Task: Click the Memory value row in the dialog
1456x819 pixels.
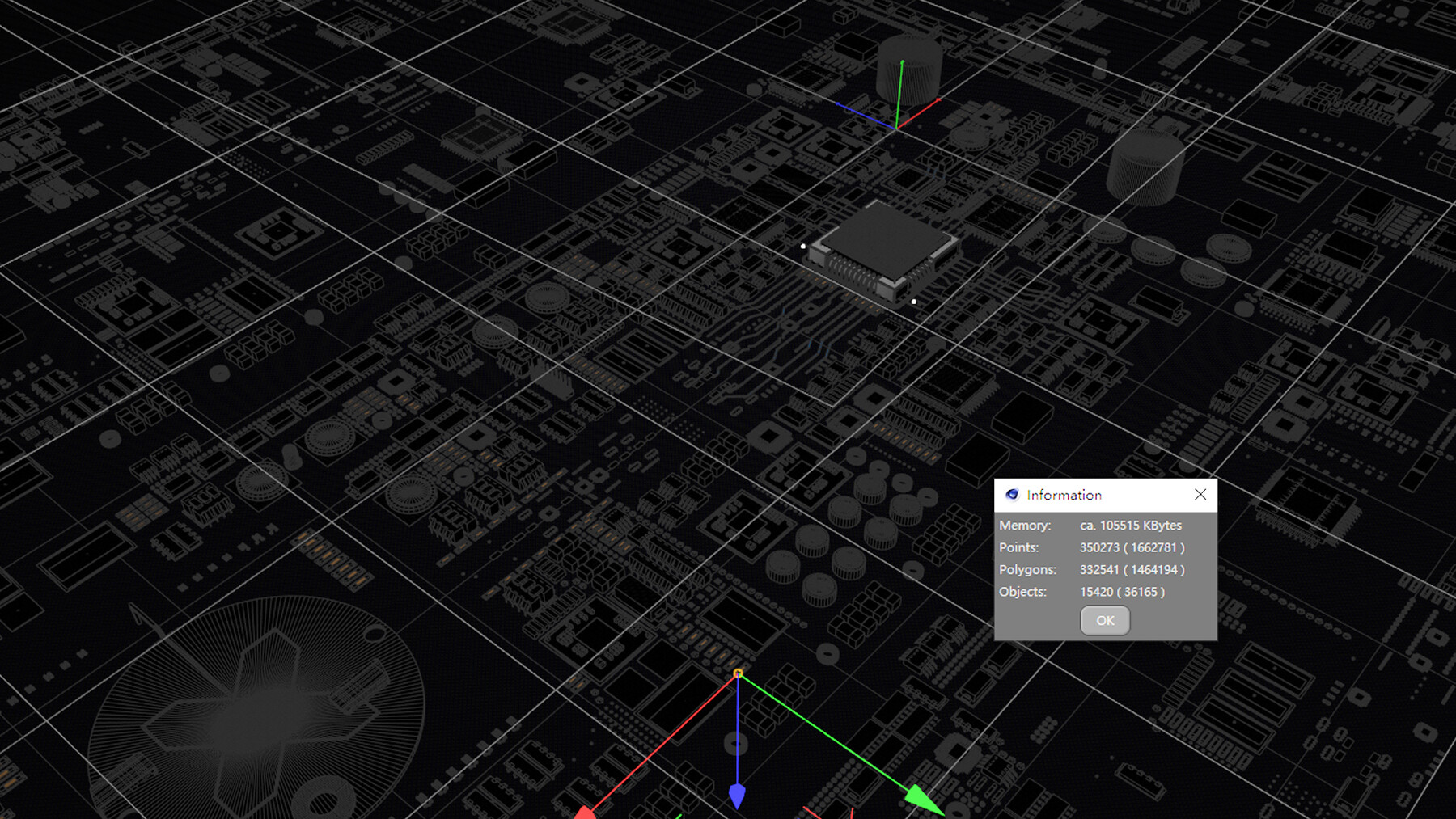Action: pos(1128,525)
